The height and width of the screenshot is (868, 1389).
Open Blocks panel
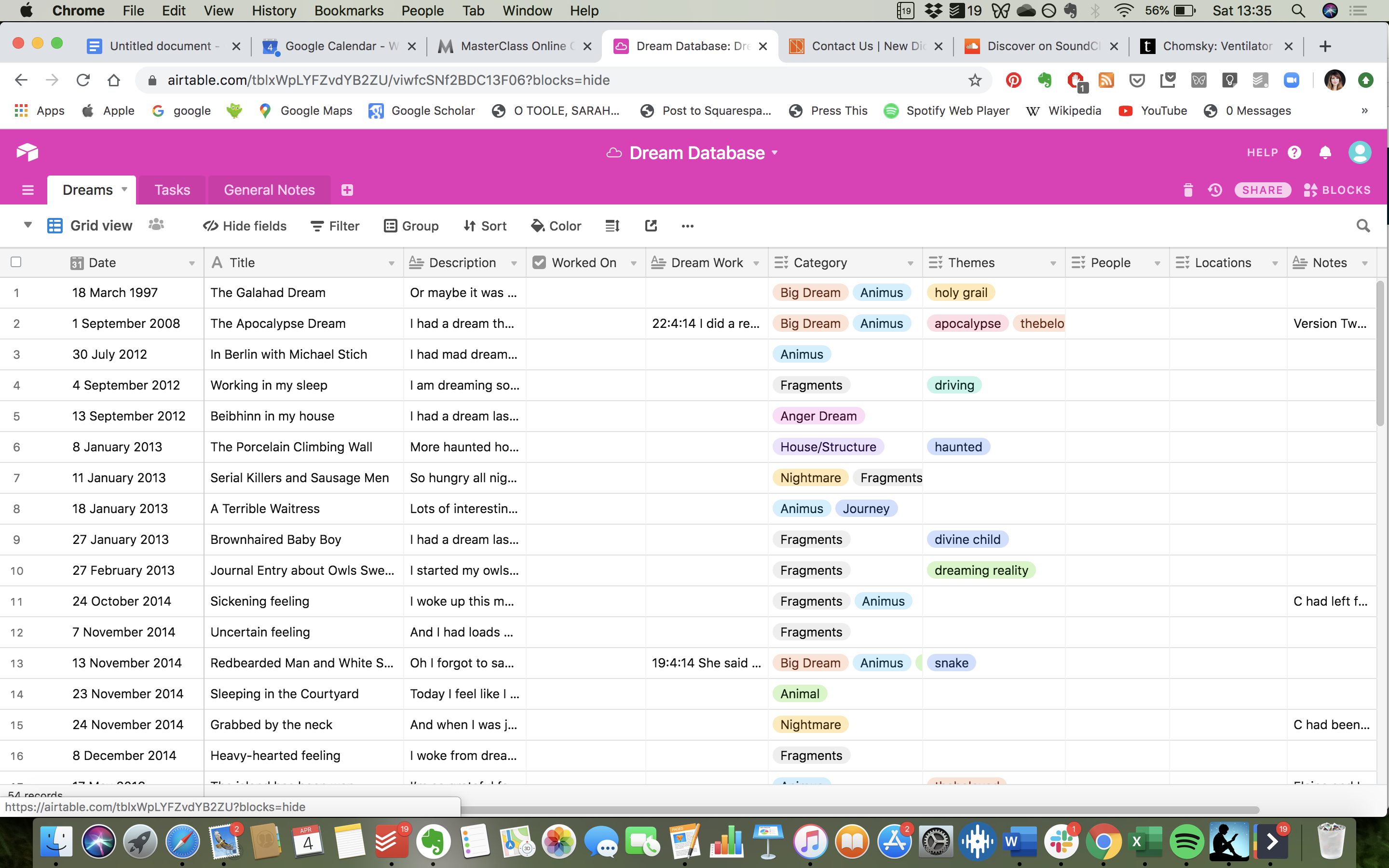1337,190
